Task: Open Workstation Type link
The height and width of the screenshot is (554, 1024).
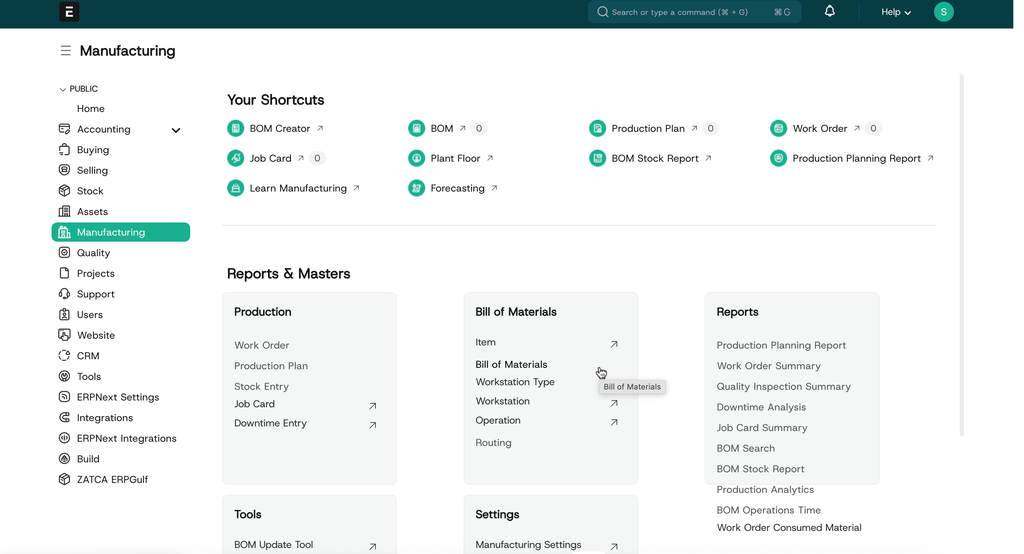Action: [x=515, y=382]
